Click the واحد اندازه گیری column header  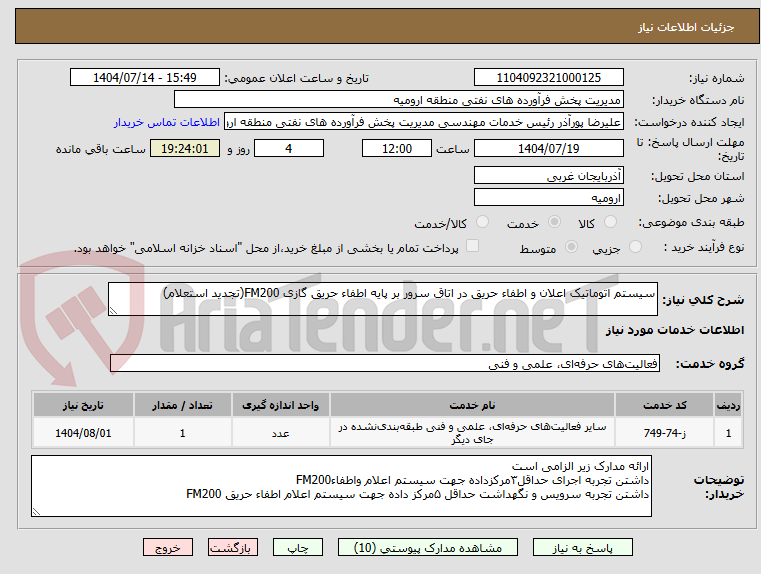[x=281, y=405]
